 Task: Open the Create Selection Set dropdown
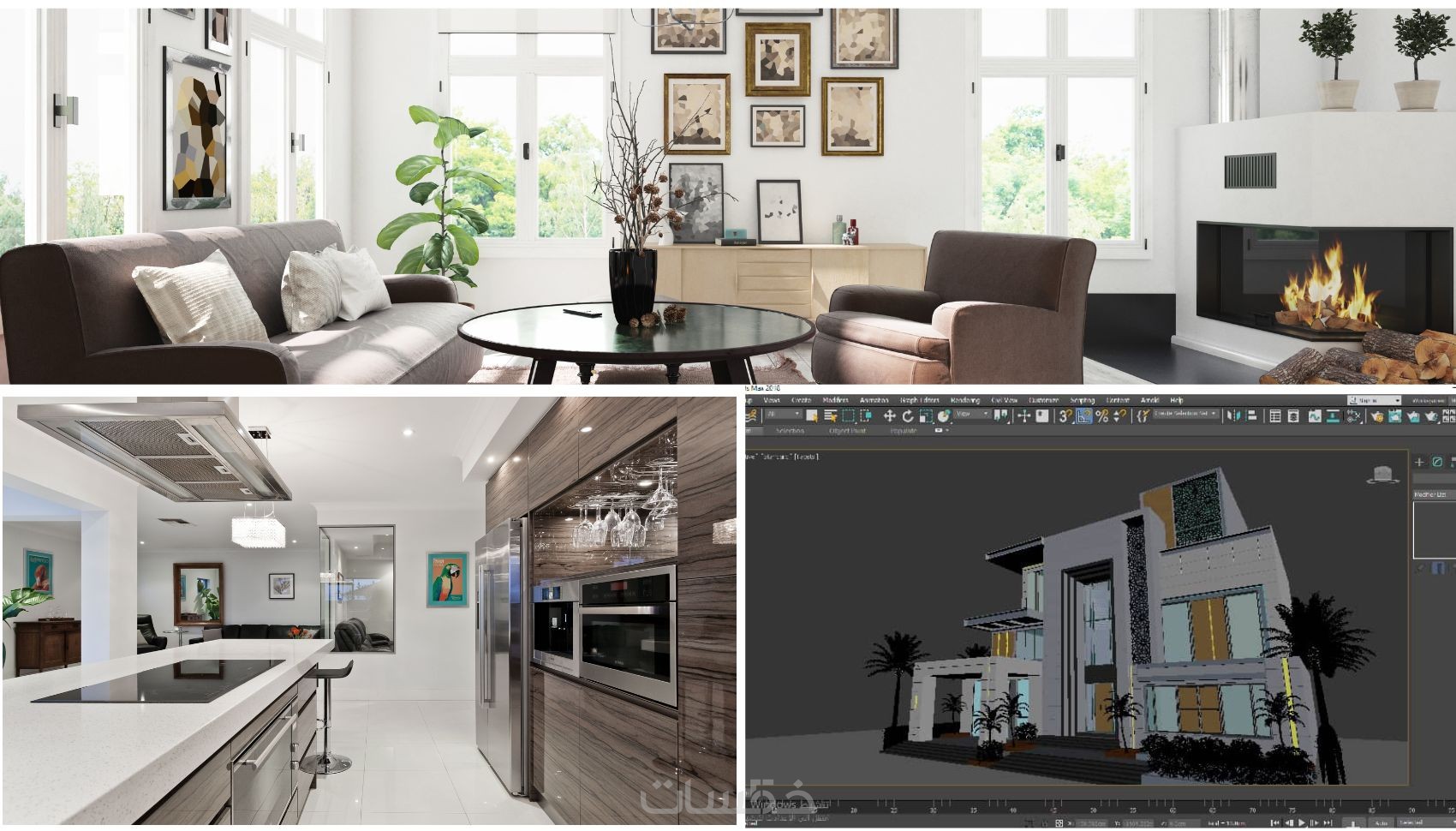(x=1186, y=415)
